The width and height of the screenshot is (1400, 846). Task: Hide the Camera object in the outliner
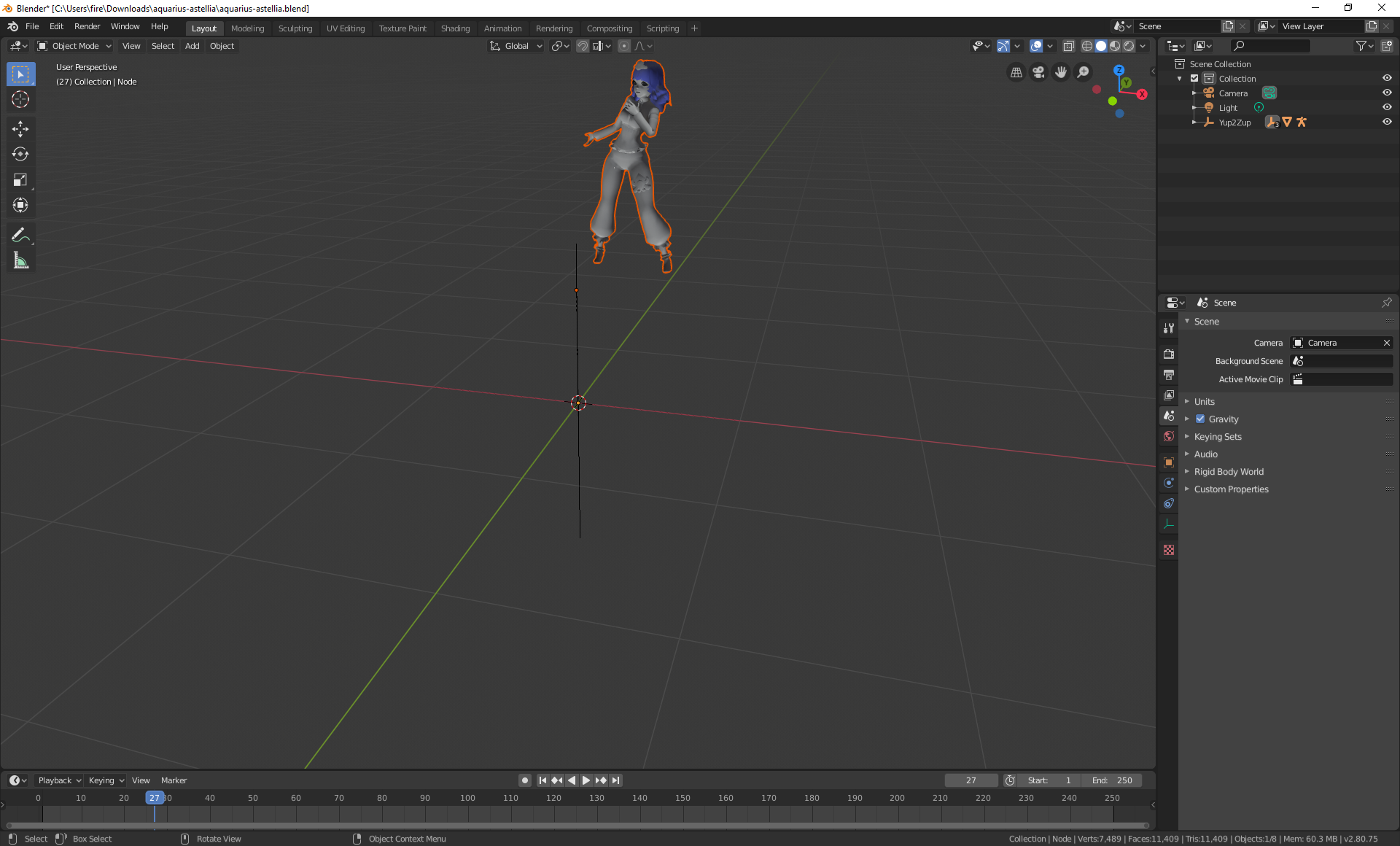click(x=1387, y=93)
